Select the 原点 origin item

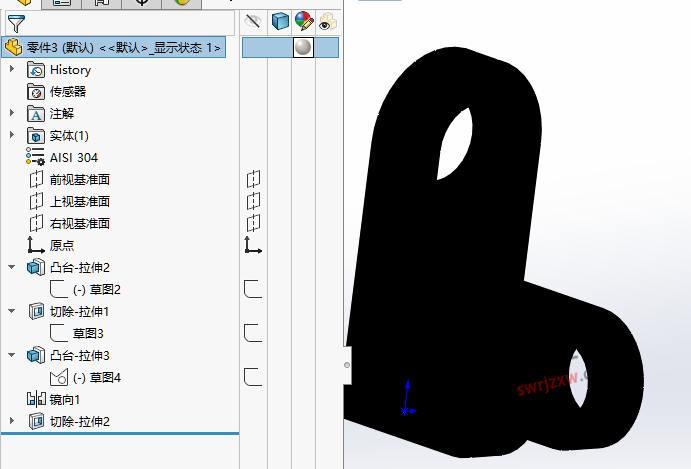click(x=61, y=245)
